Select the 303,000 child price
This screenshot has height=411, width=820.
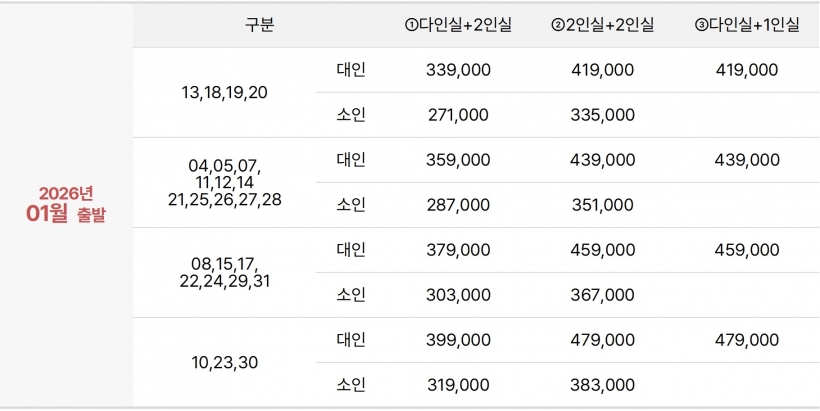pos(459,295)
